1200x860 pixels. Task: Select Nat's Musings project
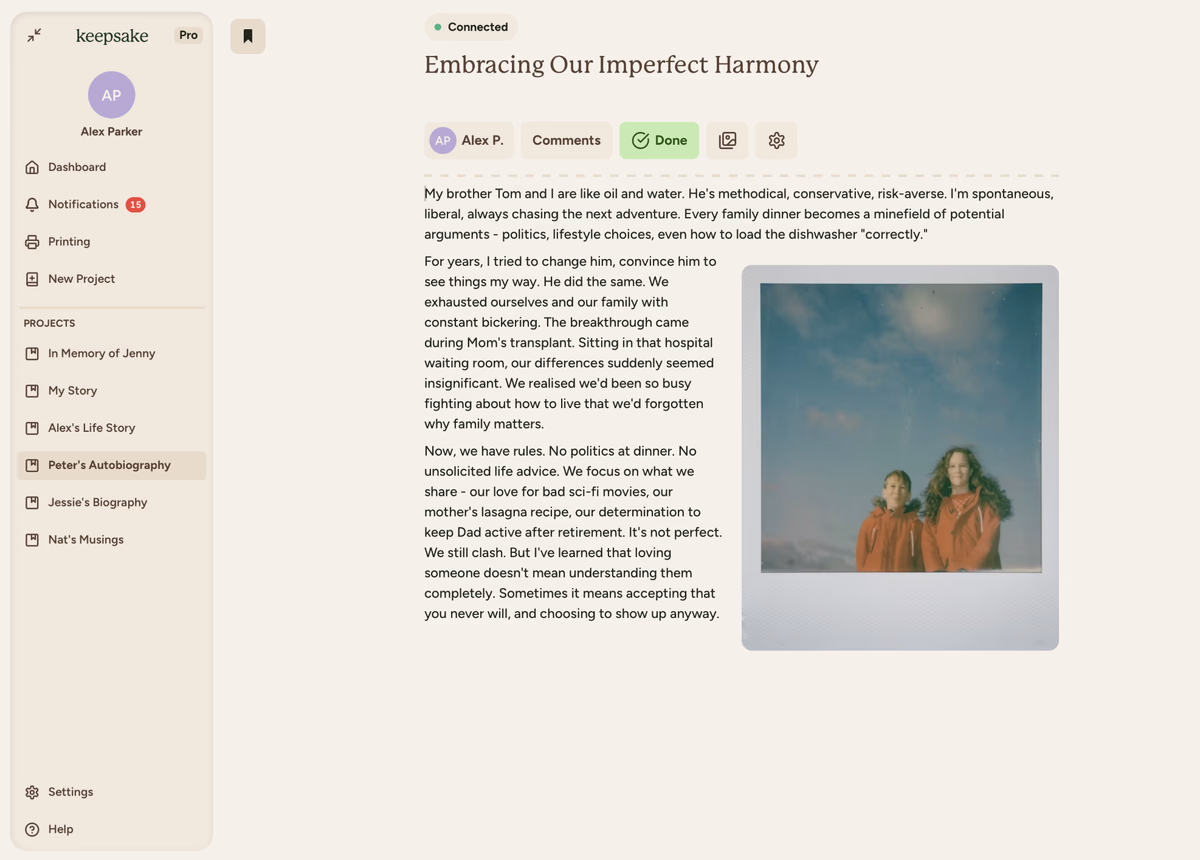(x=86, y=539)
